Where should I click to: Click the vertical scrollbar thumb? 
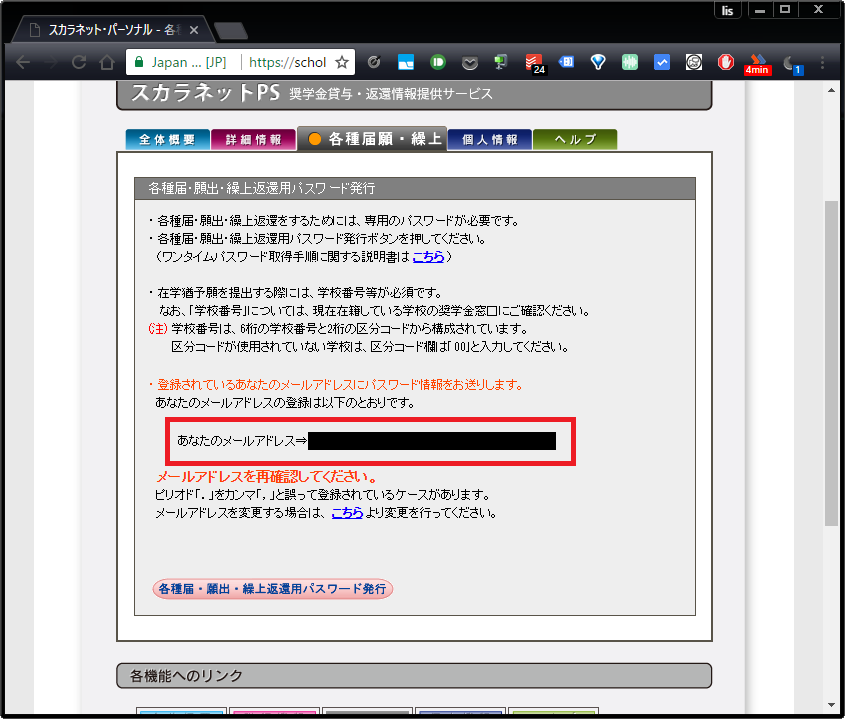[x=832, y=363]
